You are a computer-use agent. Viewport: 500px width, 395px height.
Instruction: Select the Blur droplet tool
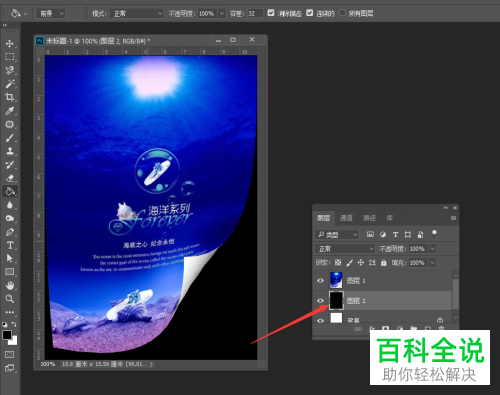pos(10,205)
